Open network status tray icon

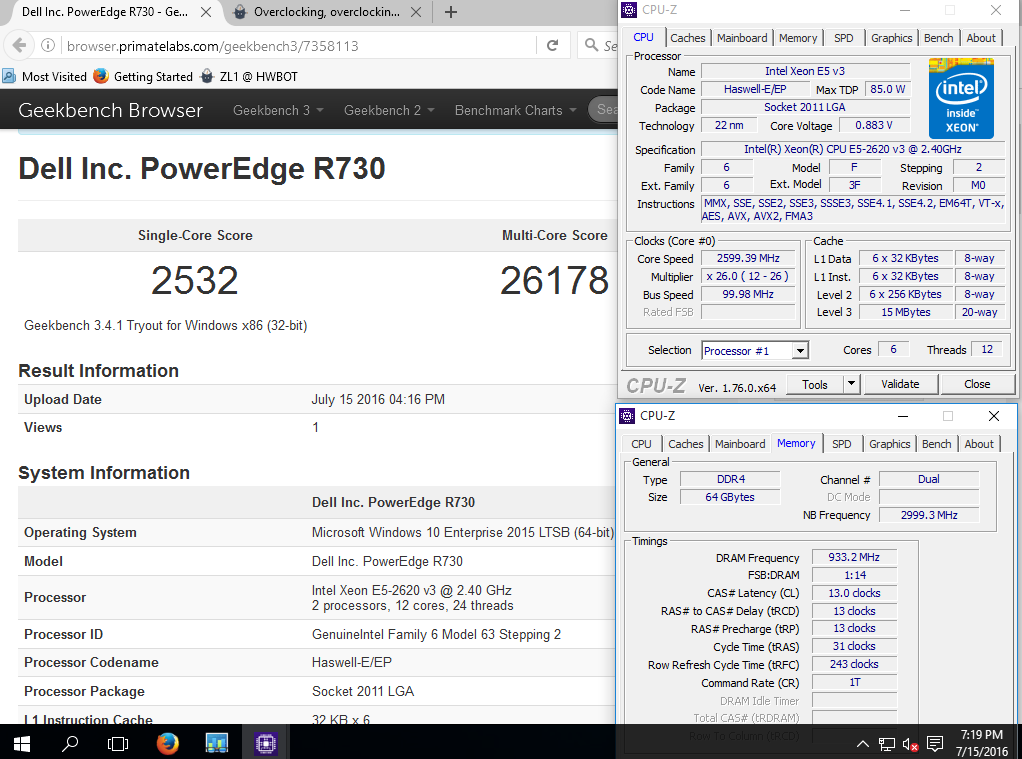click(x=886, y=744)
